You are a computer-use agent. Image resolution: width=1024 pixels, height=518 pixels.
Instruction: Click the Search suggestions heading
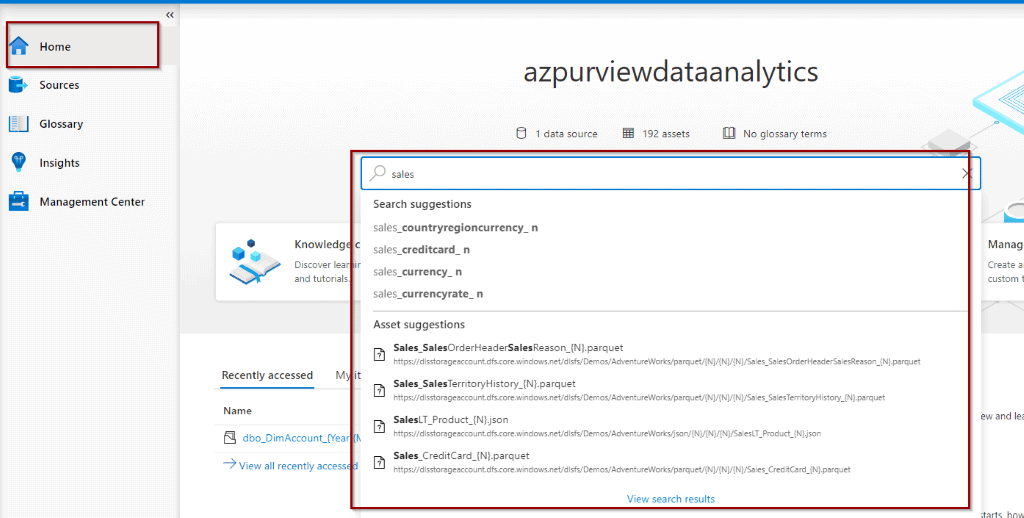click(422, 204)
